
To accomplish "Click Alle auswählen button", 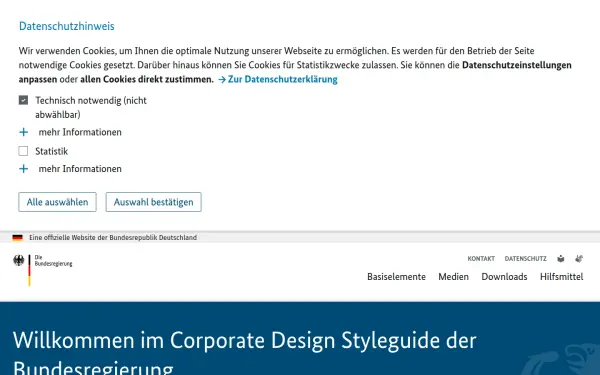I will tap(57, 202).
